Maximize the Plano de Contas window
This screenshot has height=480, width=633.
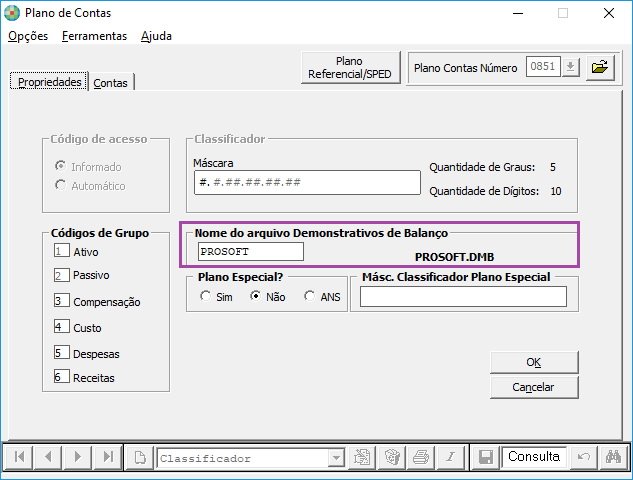(x=563, y=13)
